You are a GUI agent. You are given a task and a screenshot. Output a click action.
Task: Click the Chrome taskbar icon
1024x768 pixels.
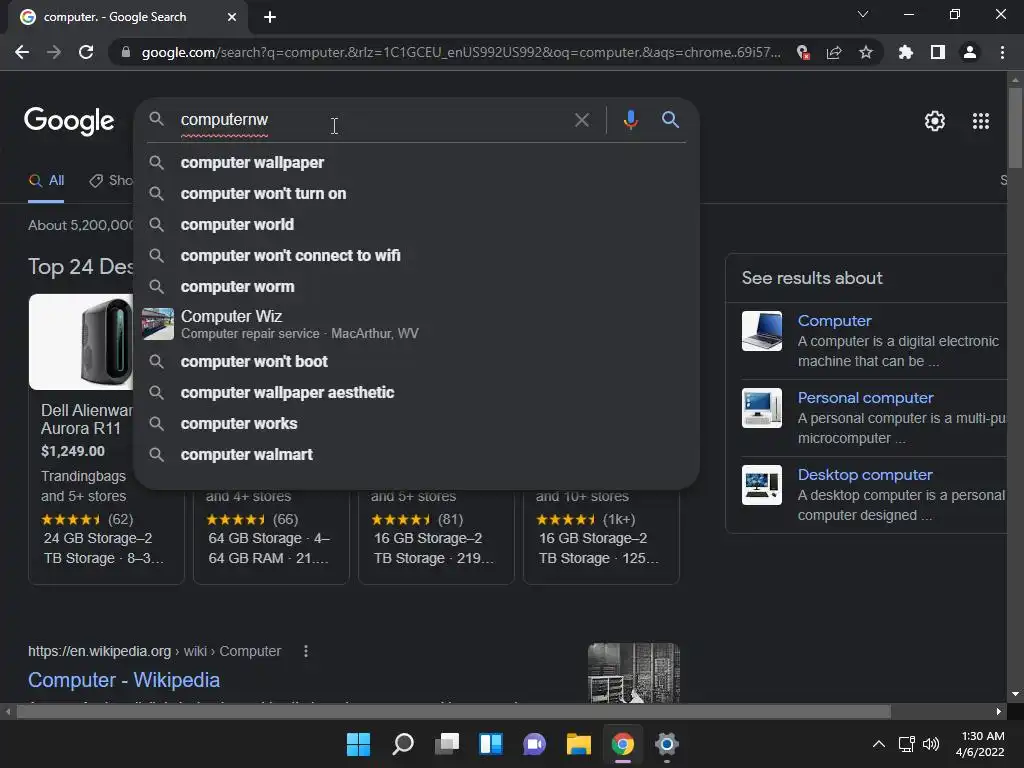click(x=622, y=744)
